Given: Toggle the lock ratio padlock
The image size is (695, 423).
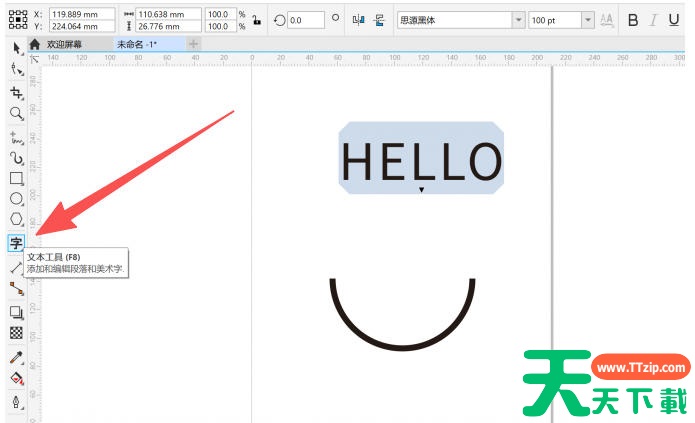Looking at the screenshot, I should 256,20.
